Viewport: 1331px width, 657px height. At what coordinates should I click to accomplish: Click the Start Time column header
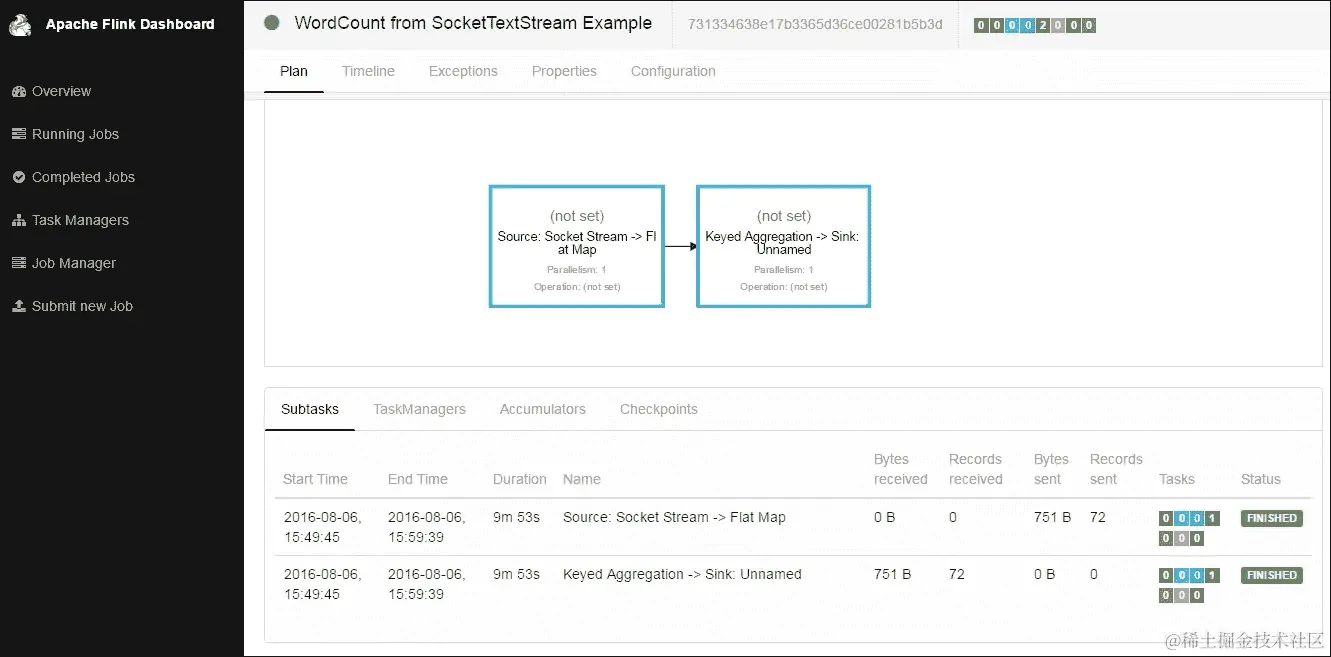pos(315,479)
